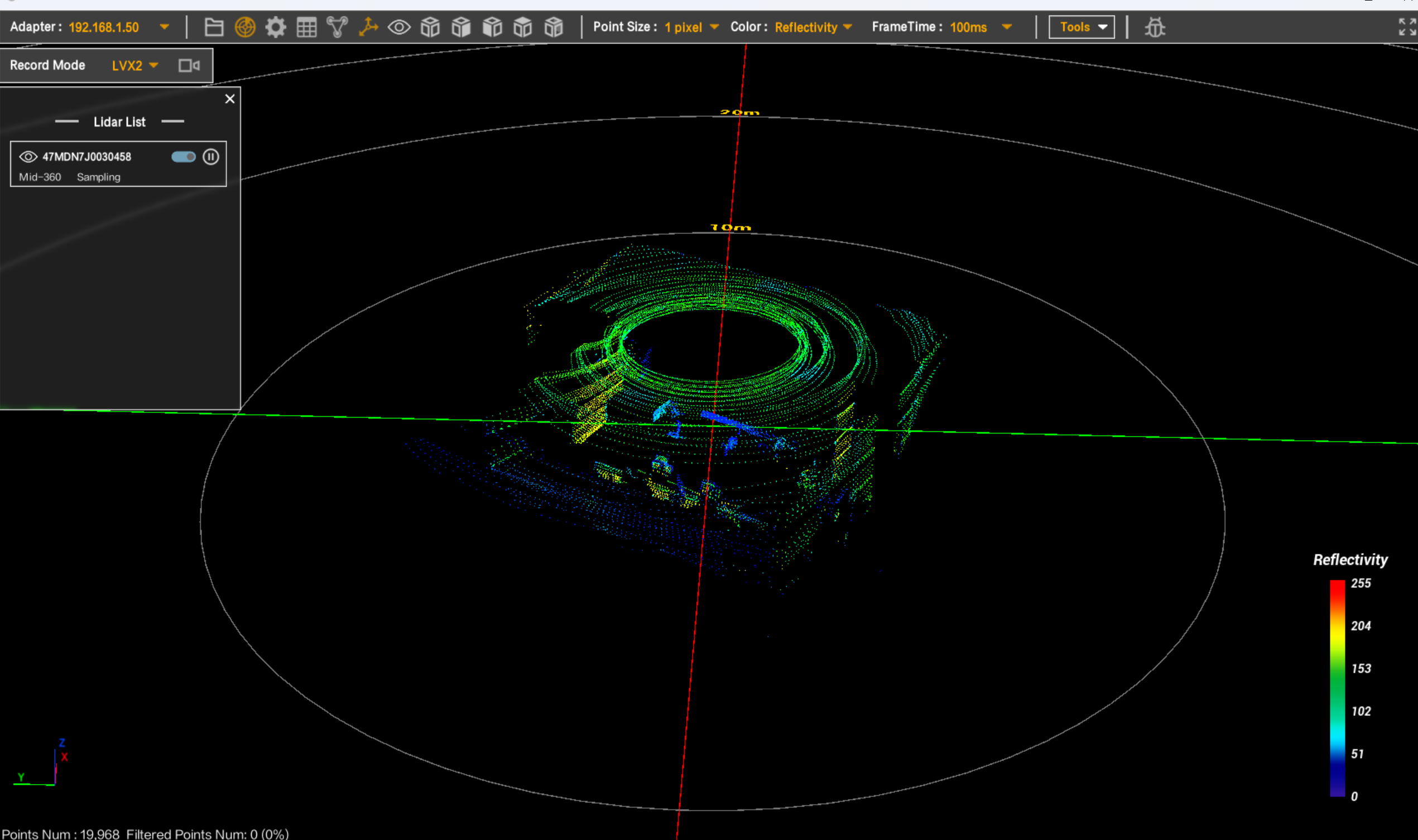Click the 51 legend value

pos(1357,754)
